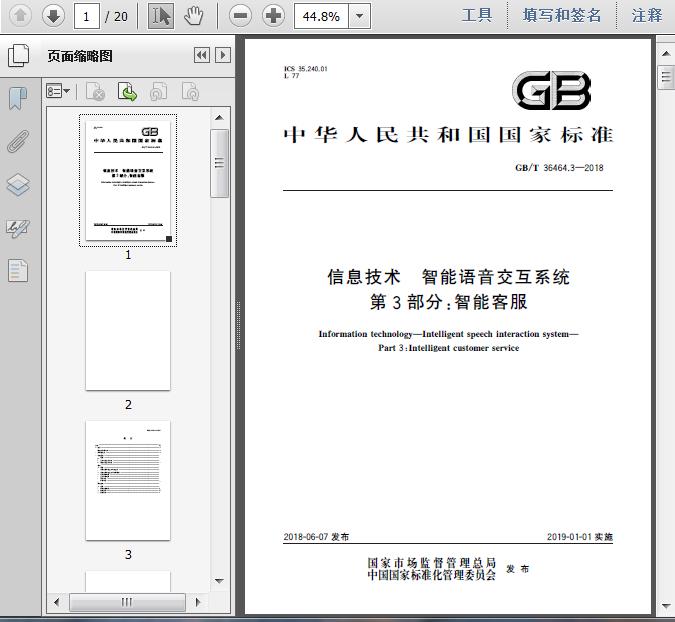Zoom in with the plus button
The image size is (675, 622).
pos(273,15)
